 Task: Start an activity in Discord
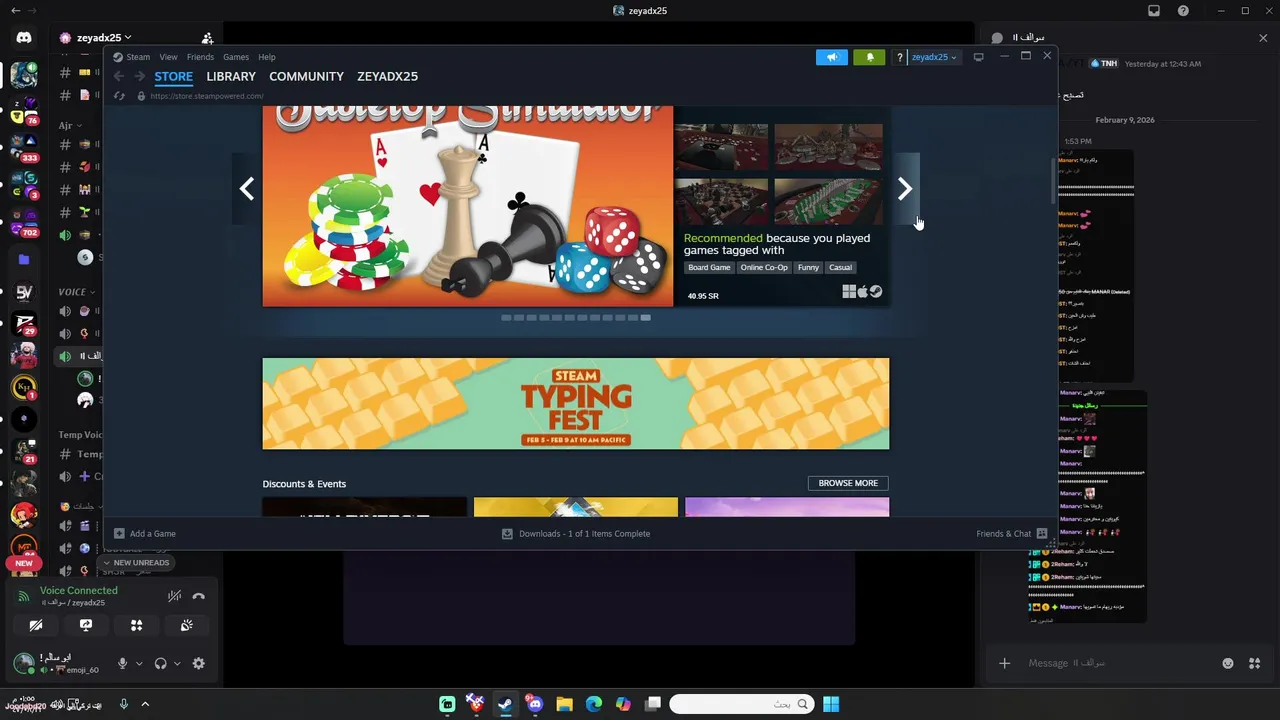[x=136, y=625]
